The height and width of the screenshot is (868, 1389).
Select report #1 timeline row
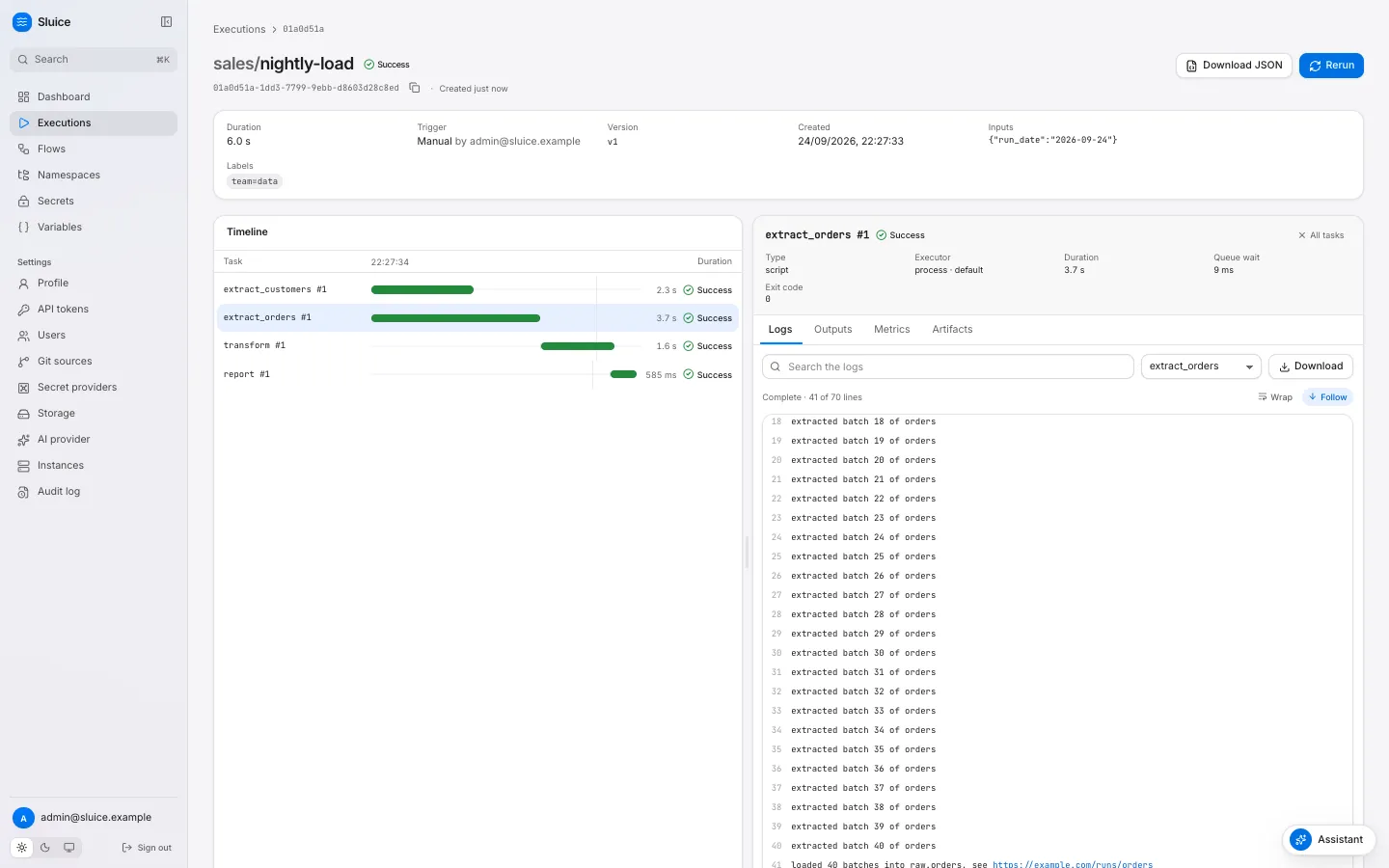coord(477,374)
